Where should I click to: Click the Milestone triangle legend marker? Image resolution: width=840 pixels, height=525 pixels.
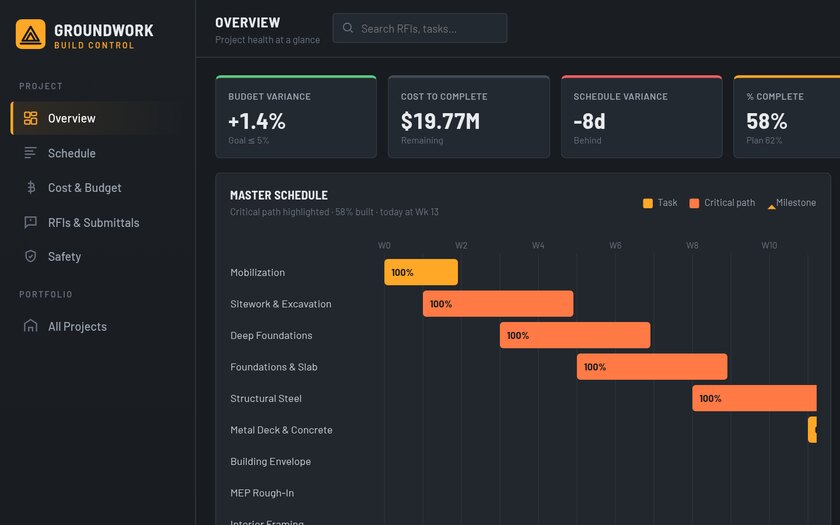[771, 206]
